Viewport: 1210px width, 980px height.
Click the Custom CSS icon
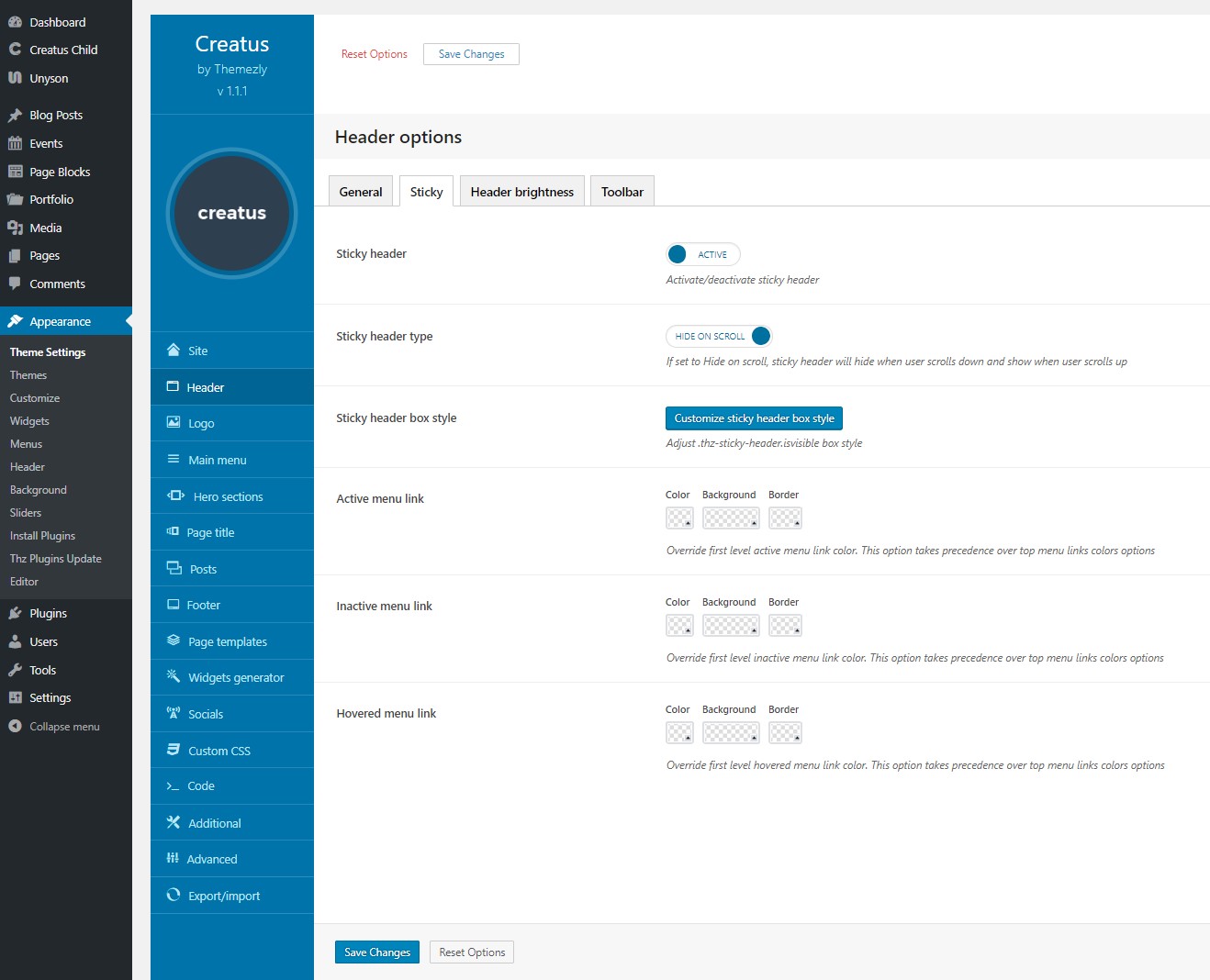[x=174, y=750]
